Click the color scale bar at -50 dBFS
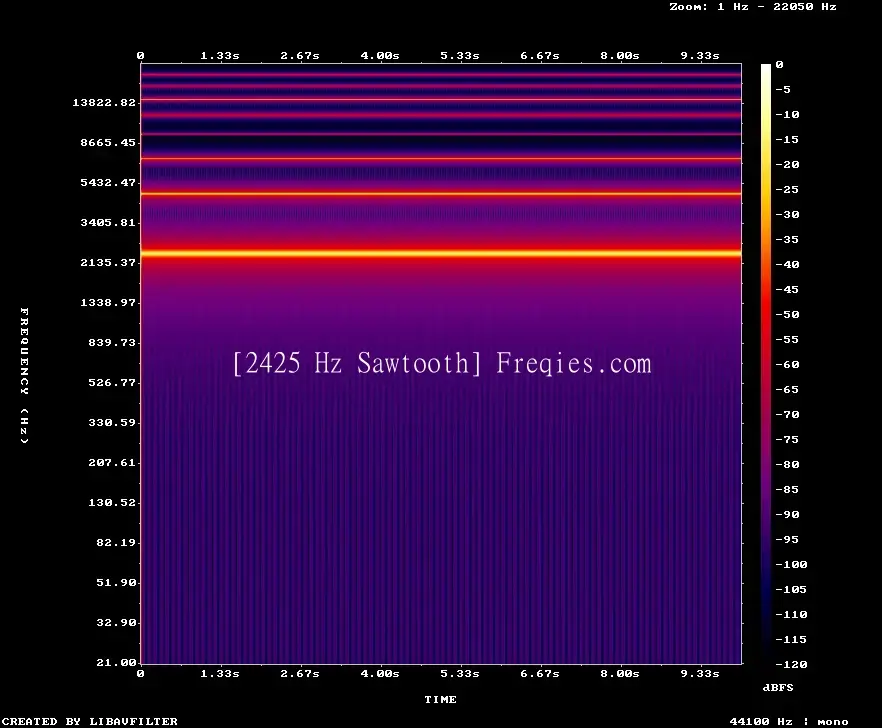Viewport: 882px width, 728px height. [x=766, y=314]
